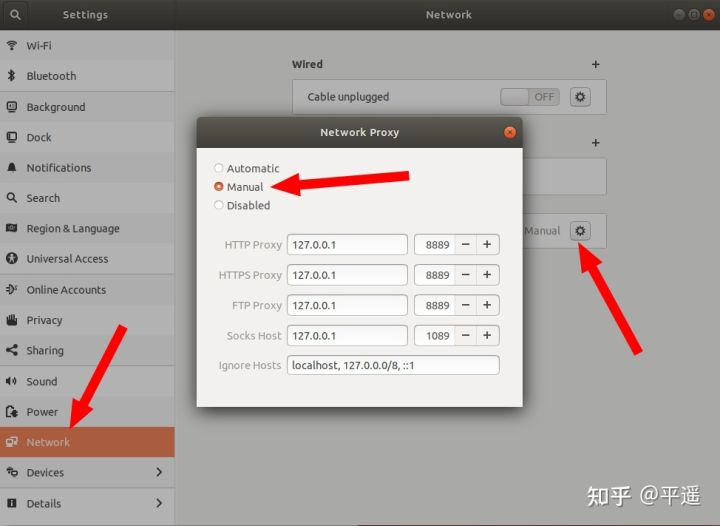Click the search icon in Settings header

coord(15,15)
